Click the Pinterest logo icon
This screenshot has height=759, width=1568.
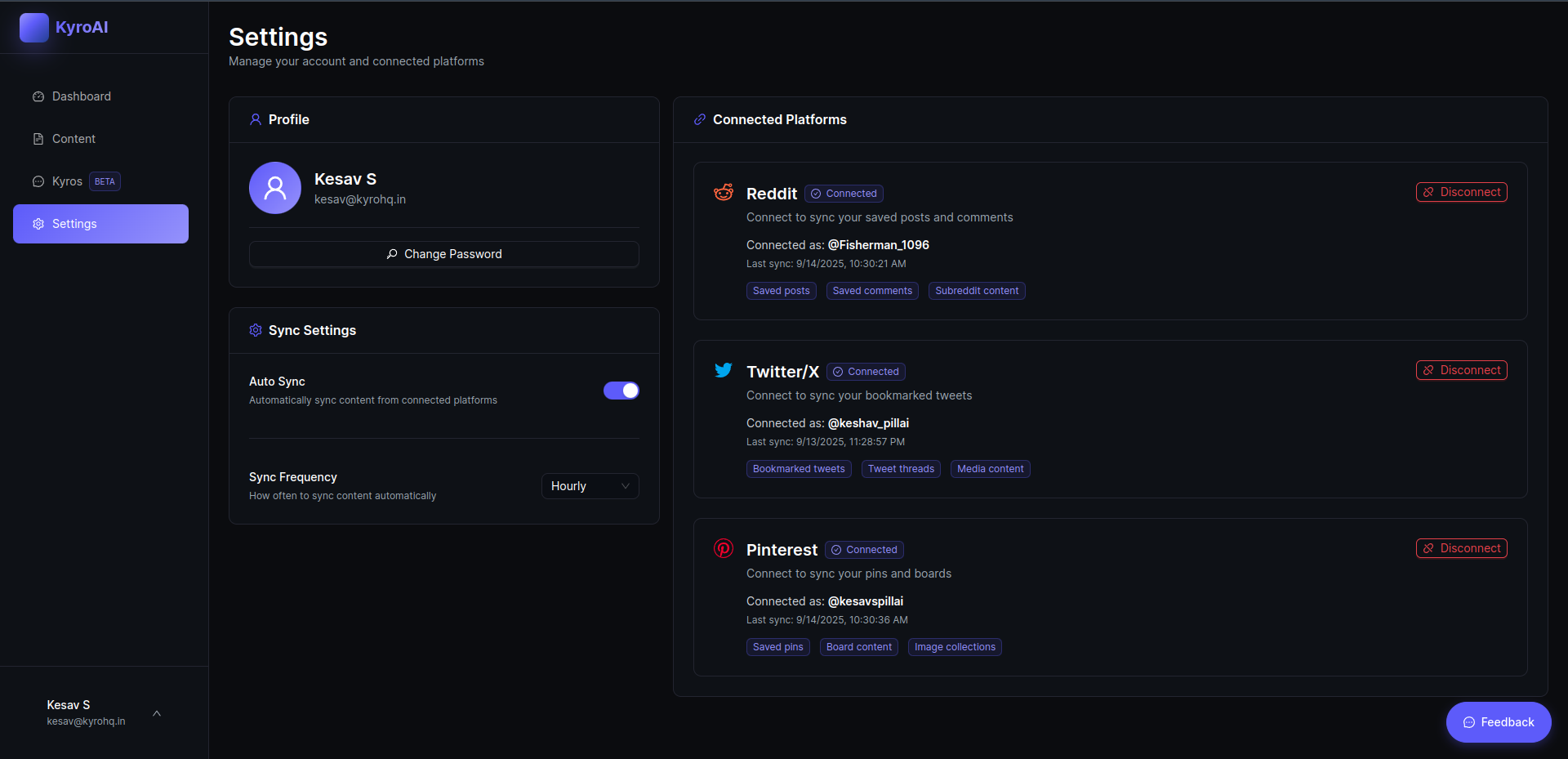724,549
